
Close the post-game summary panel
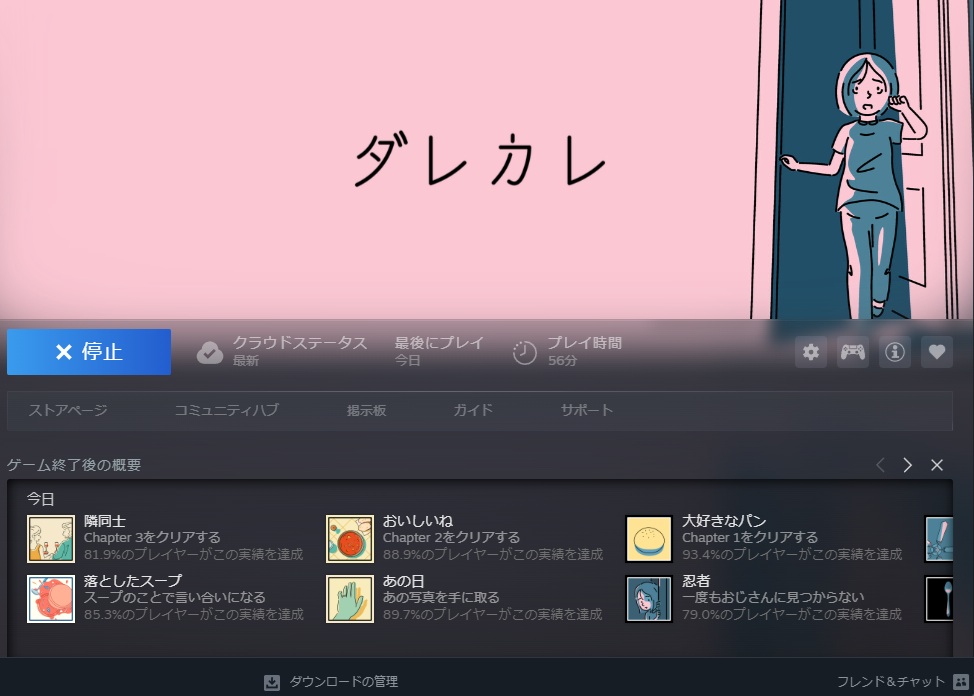(x=937, y=465)
